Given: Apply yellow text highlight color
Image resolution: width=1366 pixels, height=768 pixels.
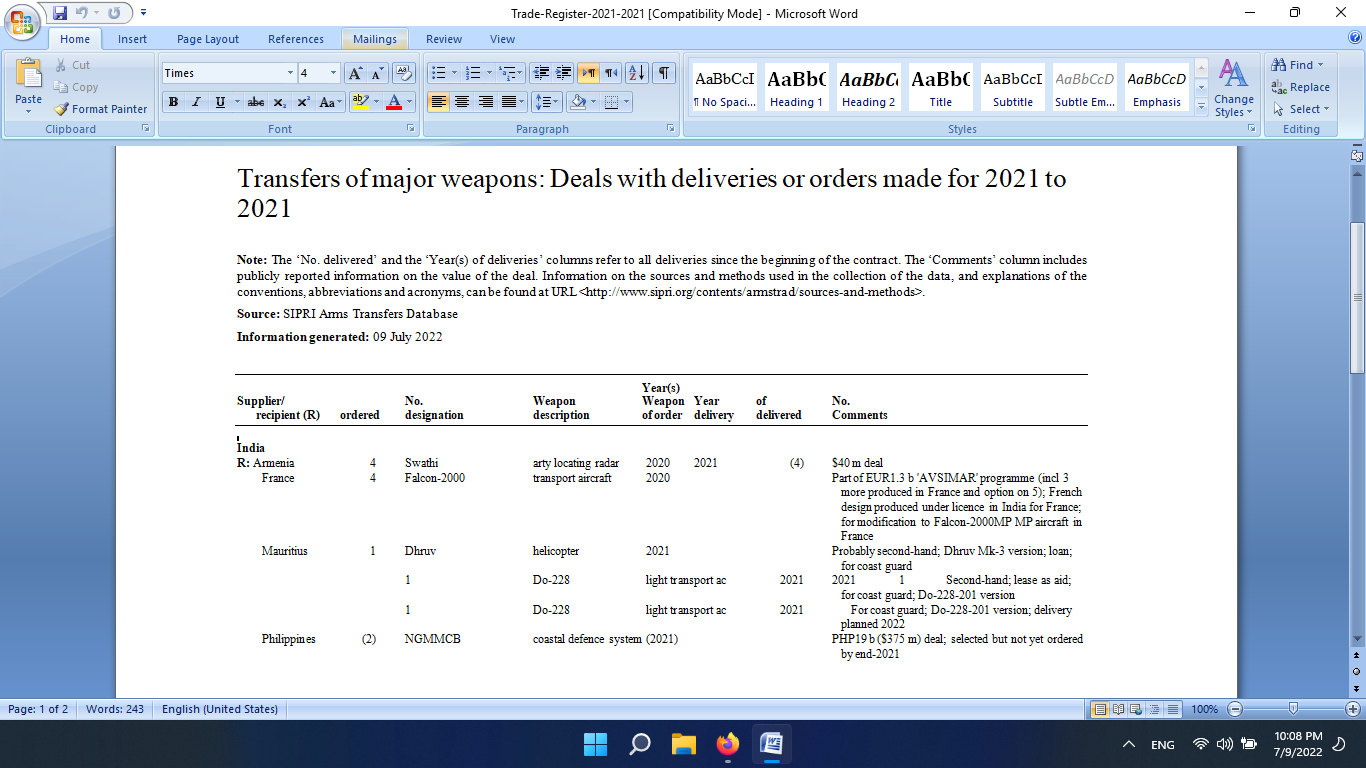Looking at the screenshot, I should point(361,102).
